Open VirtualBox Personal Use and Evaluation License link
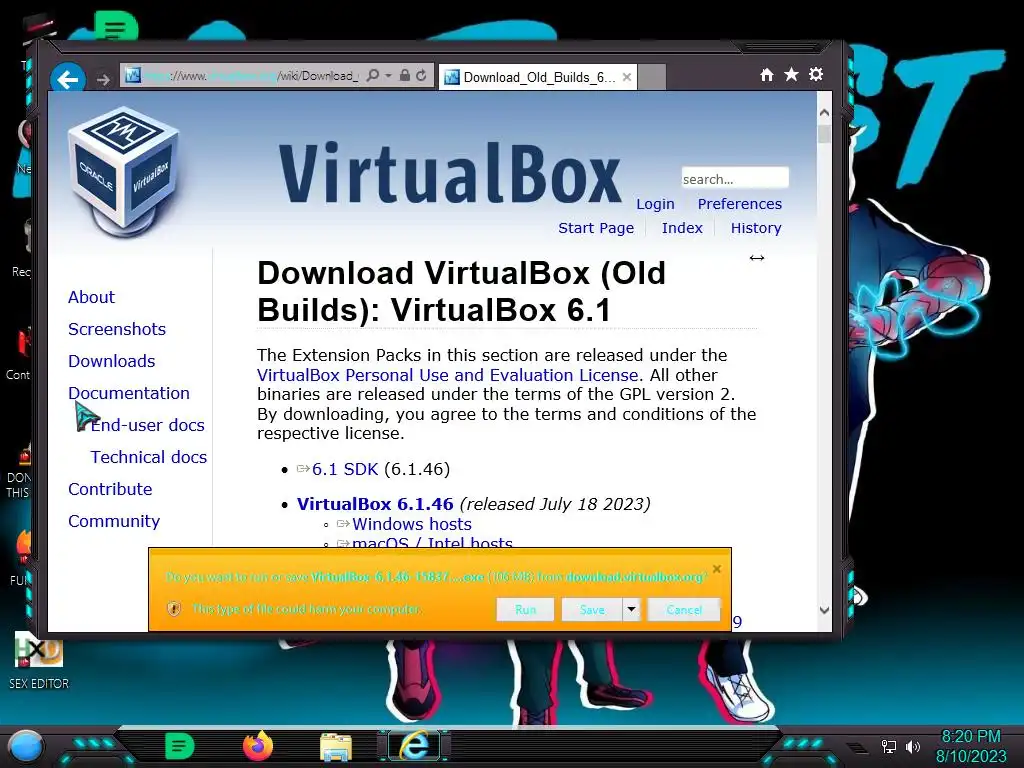The height and width of the screenshot is (768, 1024). click(x=447, y=375)
